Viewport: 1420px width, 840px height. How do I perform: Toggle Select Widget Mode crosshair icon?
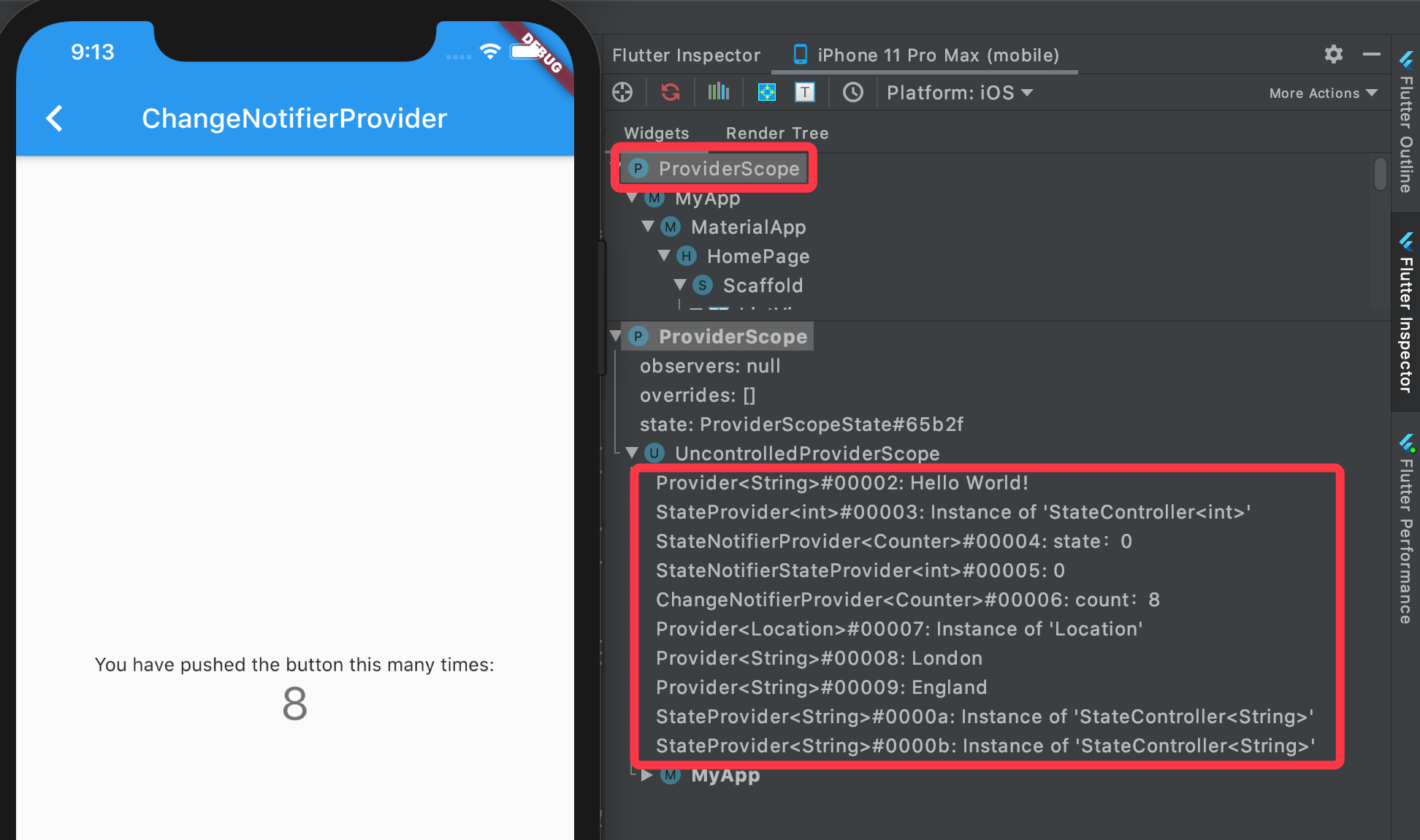point(622,92)
